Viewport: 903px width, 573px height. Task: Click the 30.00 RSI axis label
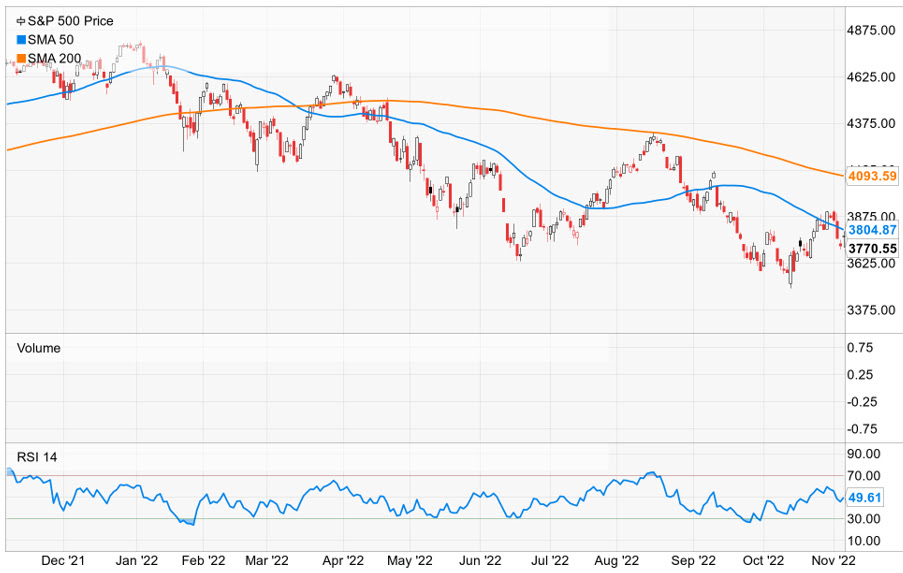coord(863,519)
